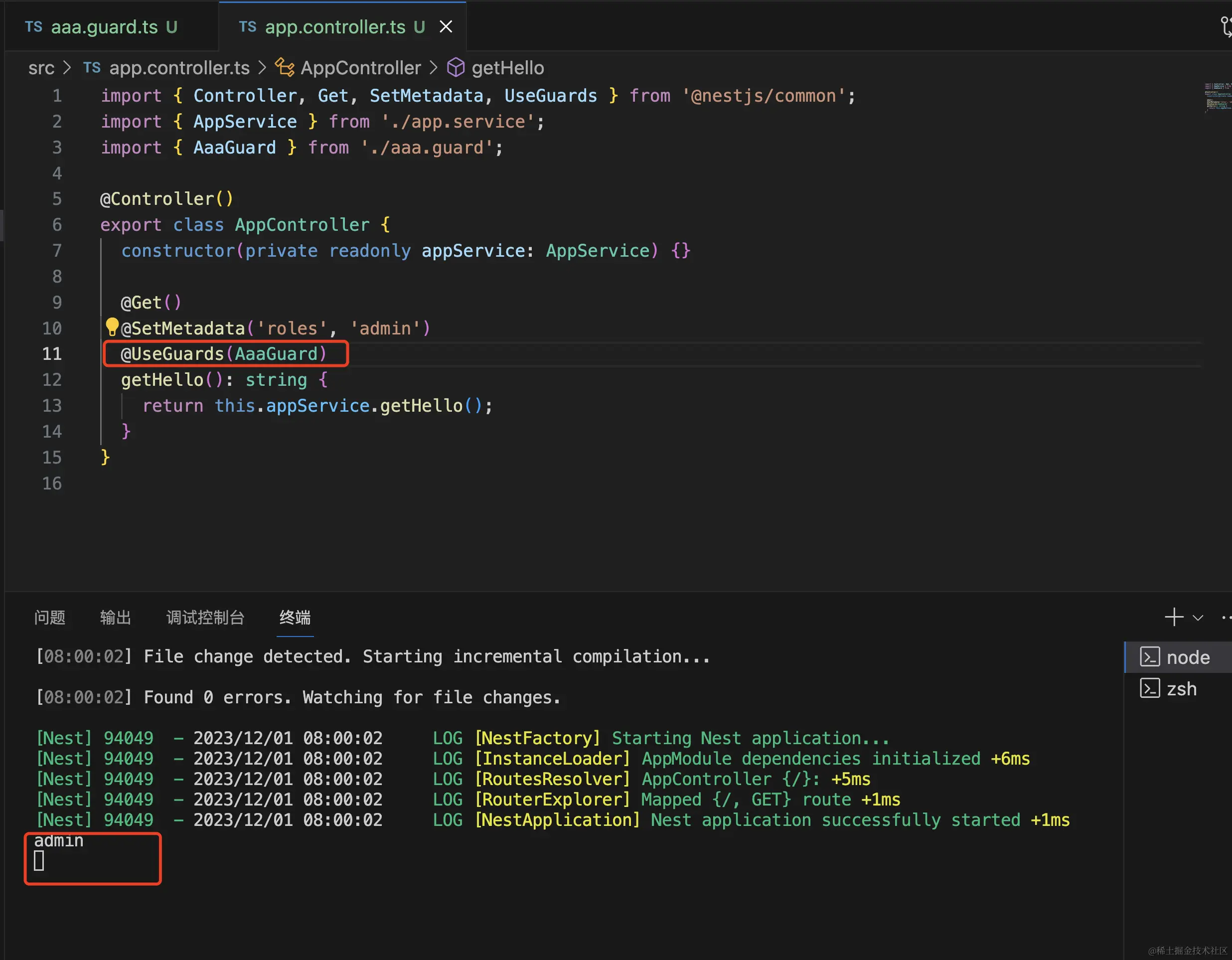Click the source control compare icon at top right
The height and width of the screenshot is (960, 1232).
(x=1227, y=26)
